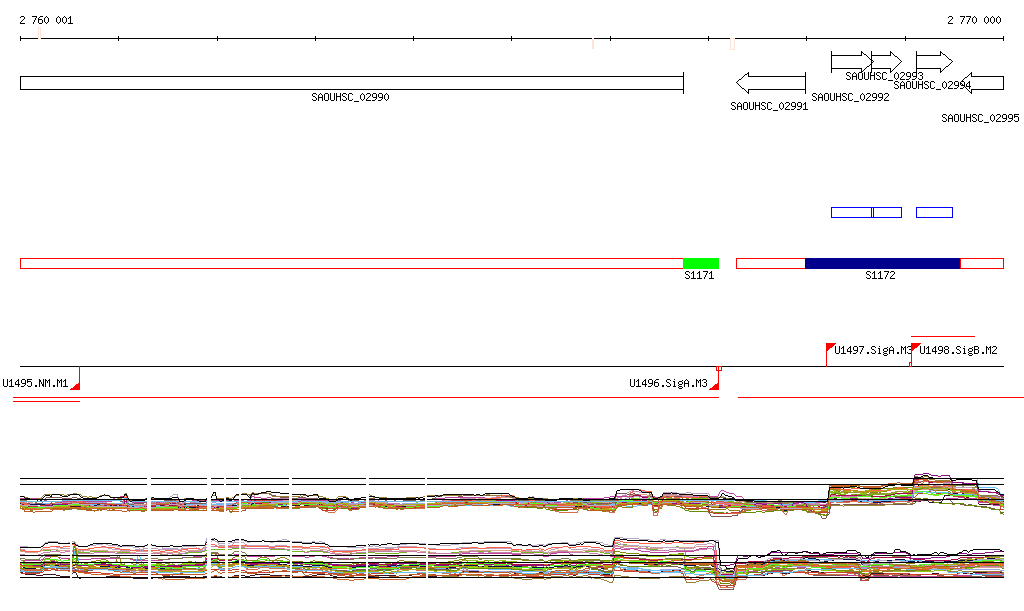Viewport: 1024px width, 611px height.
Task: Click the red-outlined segment left of S1172
Action: [771, 264]
